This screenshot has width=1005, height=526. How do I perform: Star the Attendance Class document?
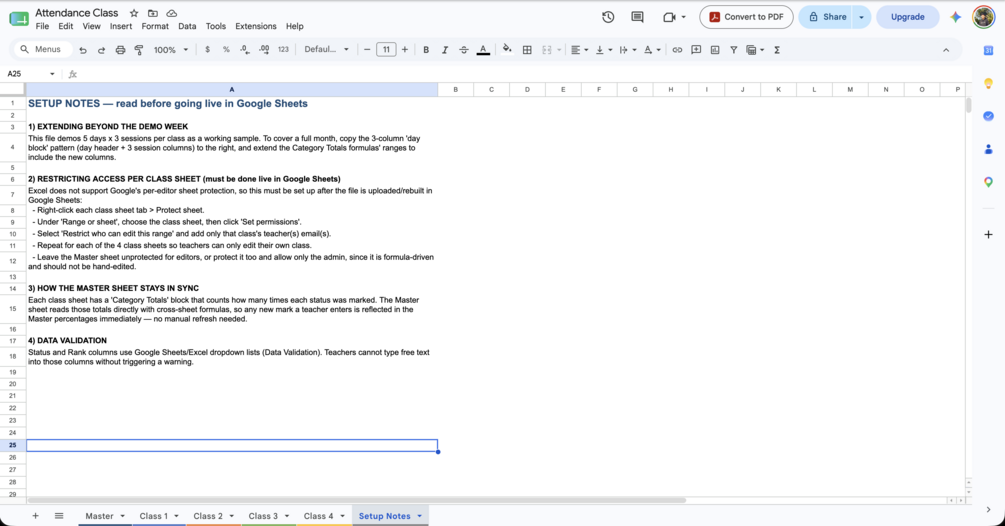[133, 13]
